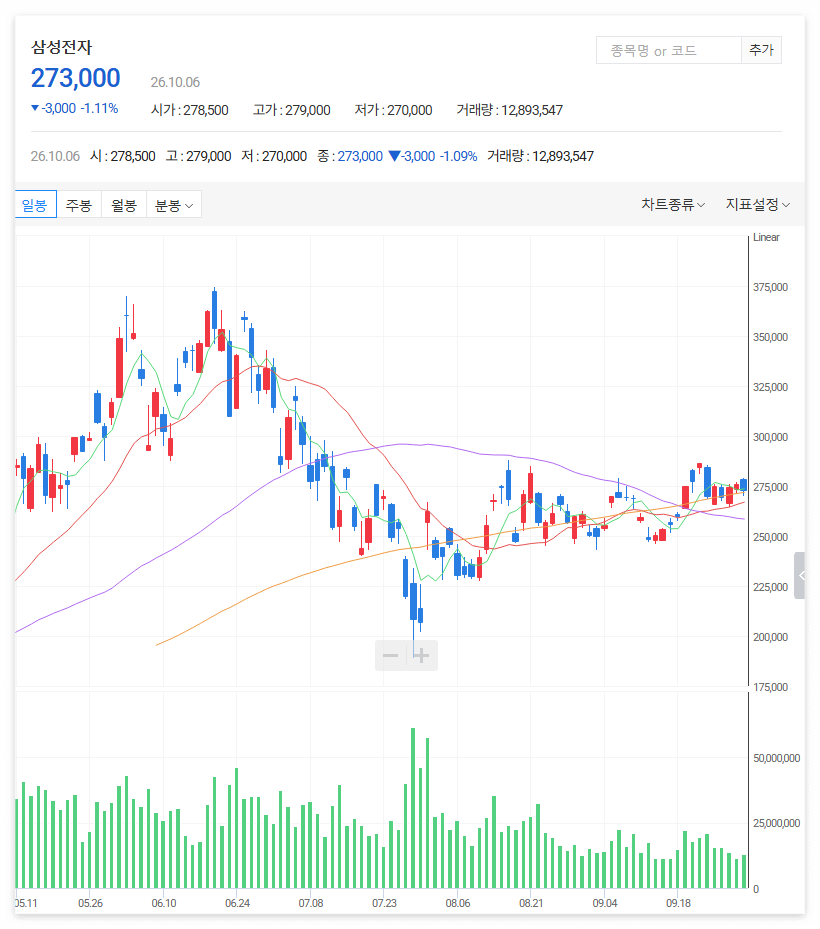Click the 저가 : 270,000 low price
The image size is (820, 929).
tap(393, 110)
